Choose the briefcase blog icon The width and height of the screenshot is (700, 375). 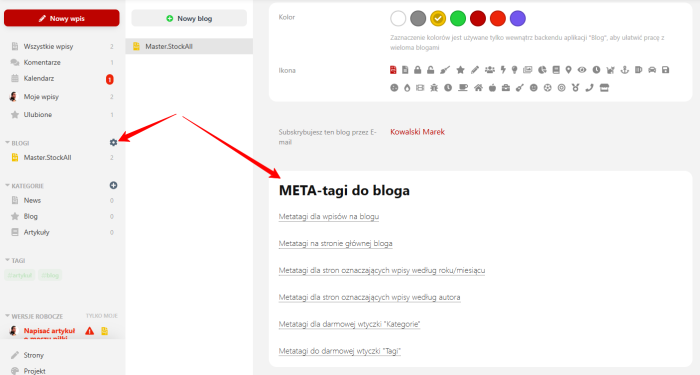point(506,88)
